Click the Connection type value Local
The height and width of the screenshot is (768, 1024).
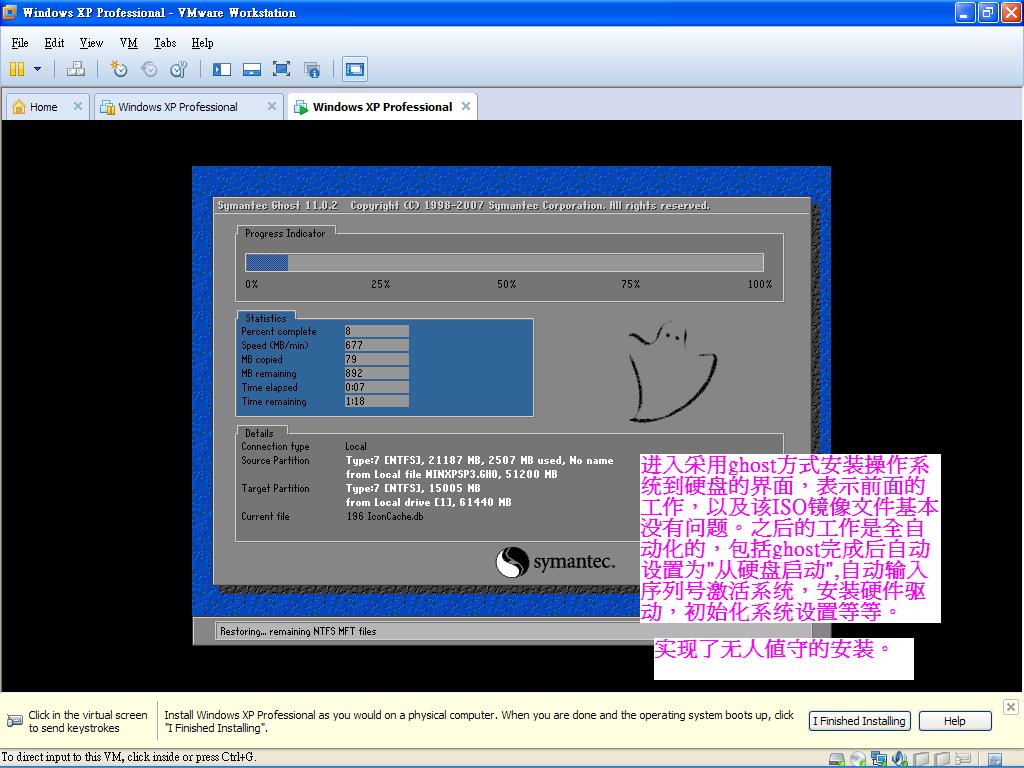tap(356, 447)
